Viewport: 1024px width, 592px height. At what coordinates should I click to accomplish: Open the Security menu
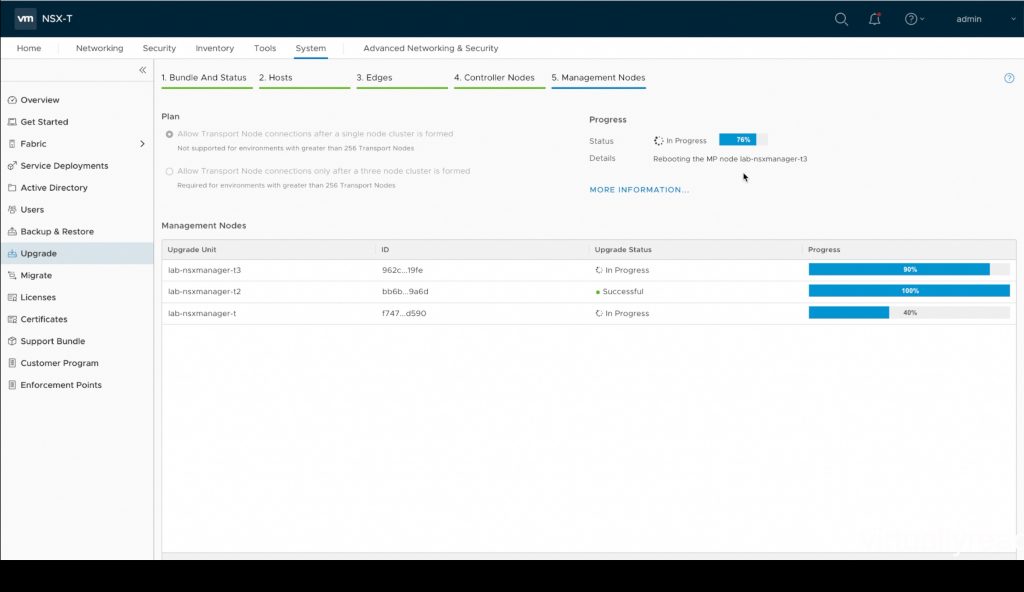pos(159,48)
